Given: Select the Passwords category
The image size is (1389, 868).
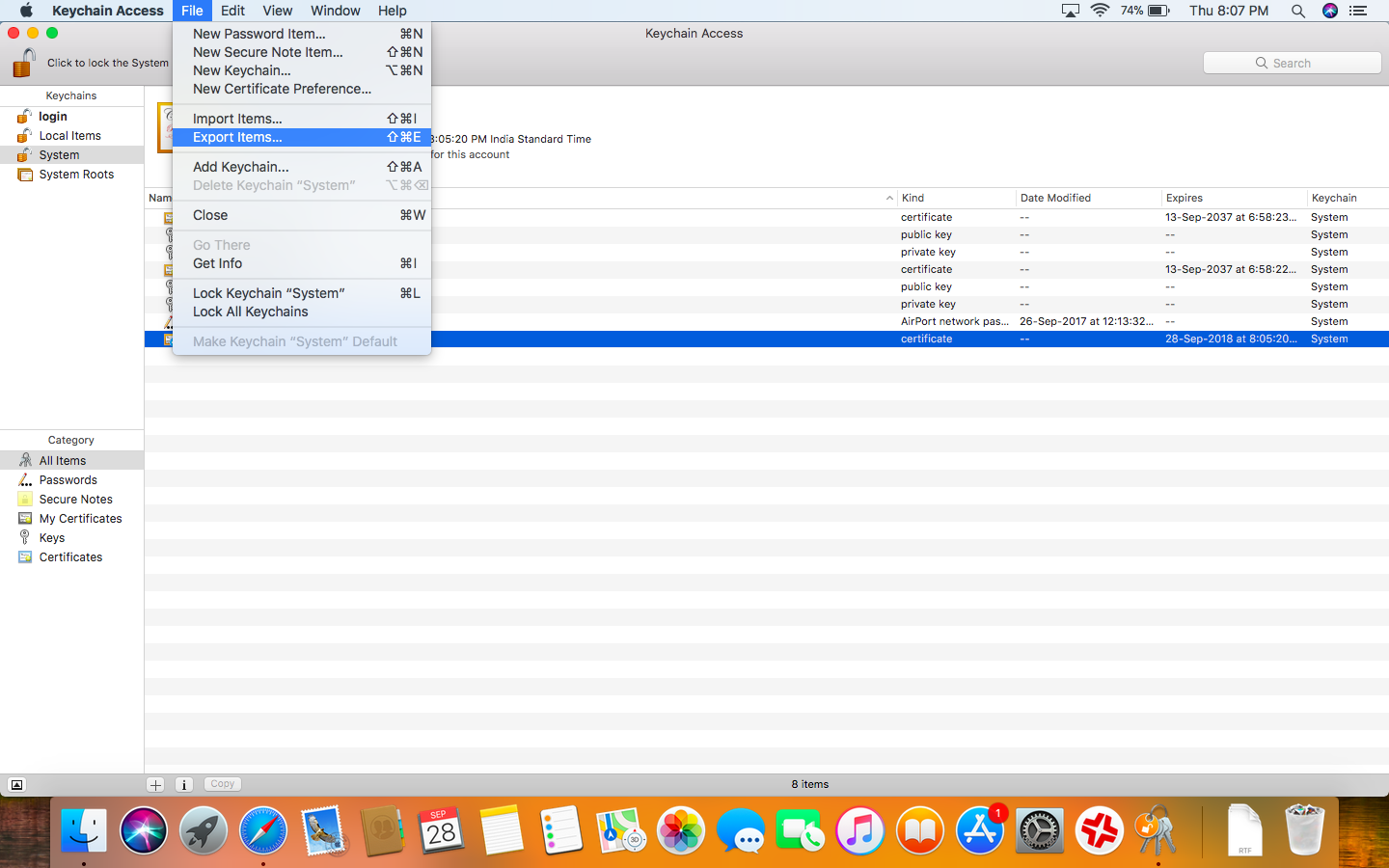Looking at the screenshot, I should coord(72,480).
